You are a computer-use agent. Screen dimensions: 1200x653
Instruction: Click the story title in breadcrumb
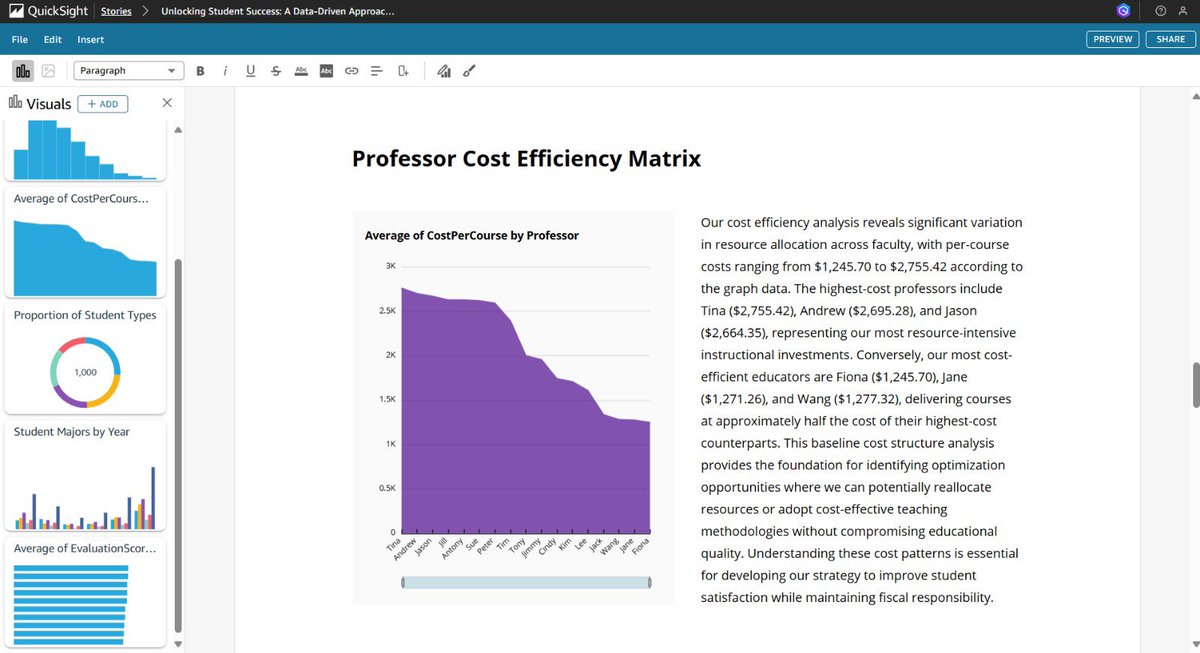pyautogui.click(x=277, y=11)
